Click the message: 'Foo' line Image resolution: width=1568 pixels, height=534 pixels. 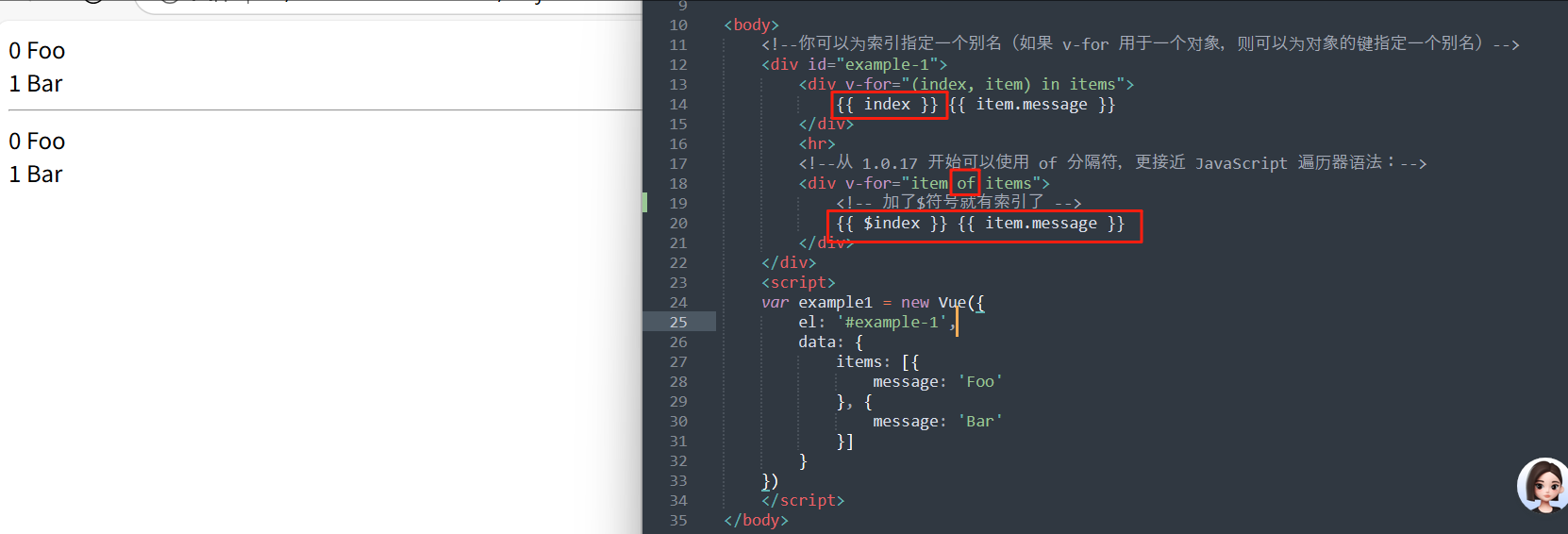pos(938,382)
